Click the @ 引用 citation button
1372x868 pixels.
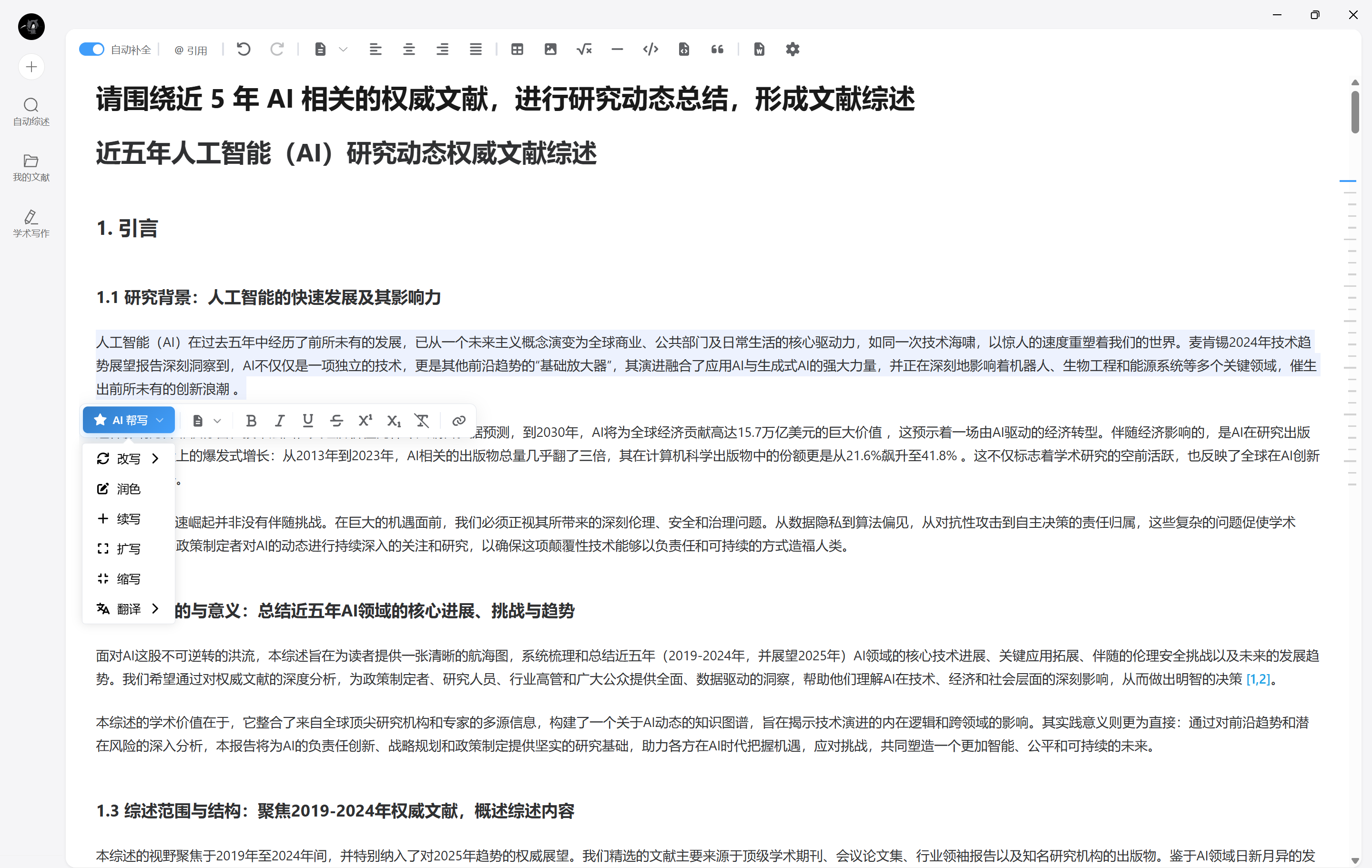[x=191, y=50]
